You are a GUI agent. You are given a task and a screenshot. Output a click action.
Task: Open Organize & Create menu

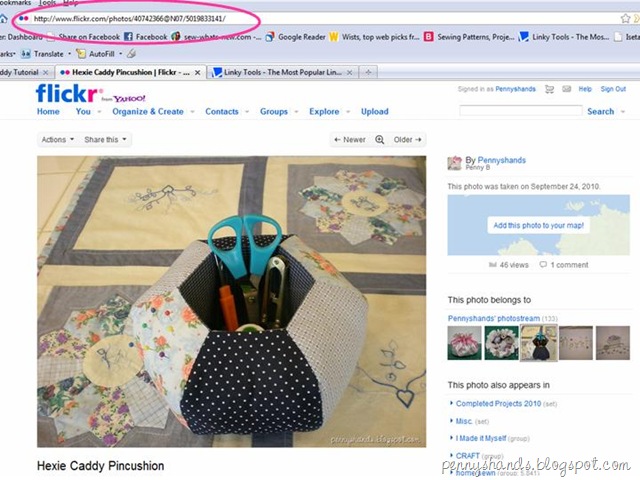pos(148,111)
